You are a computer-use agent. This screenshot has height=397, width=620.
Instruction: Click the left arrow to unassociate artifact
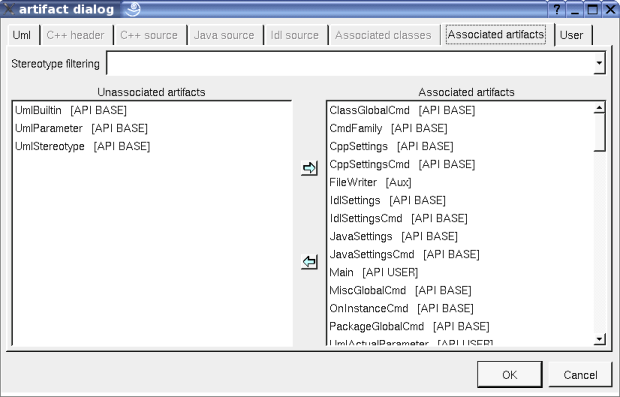pos(309,262)
